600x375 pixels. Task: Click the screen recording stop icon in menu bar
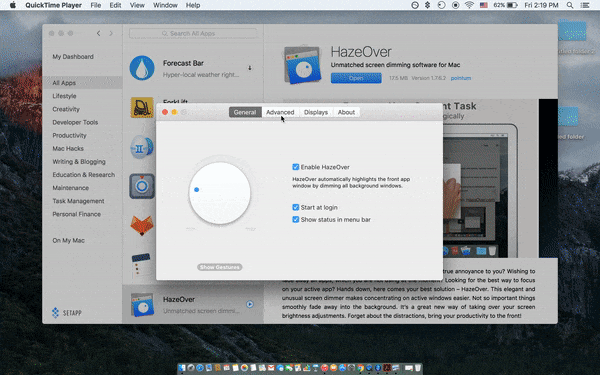pyautogui.click(x=455, y=5)
